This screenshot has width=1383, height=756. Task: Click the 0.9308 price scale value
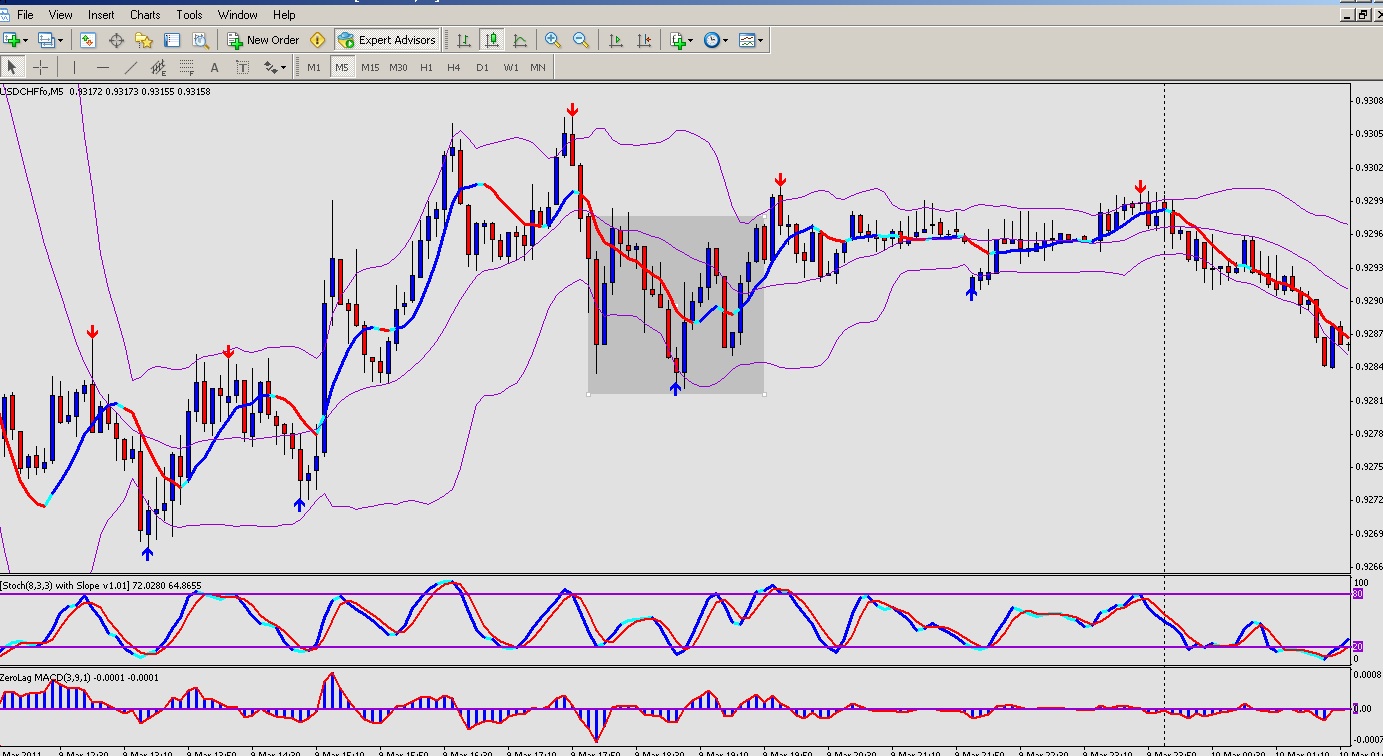(1367, 100)
